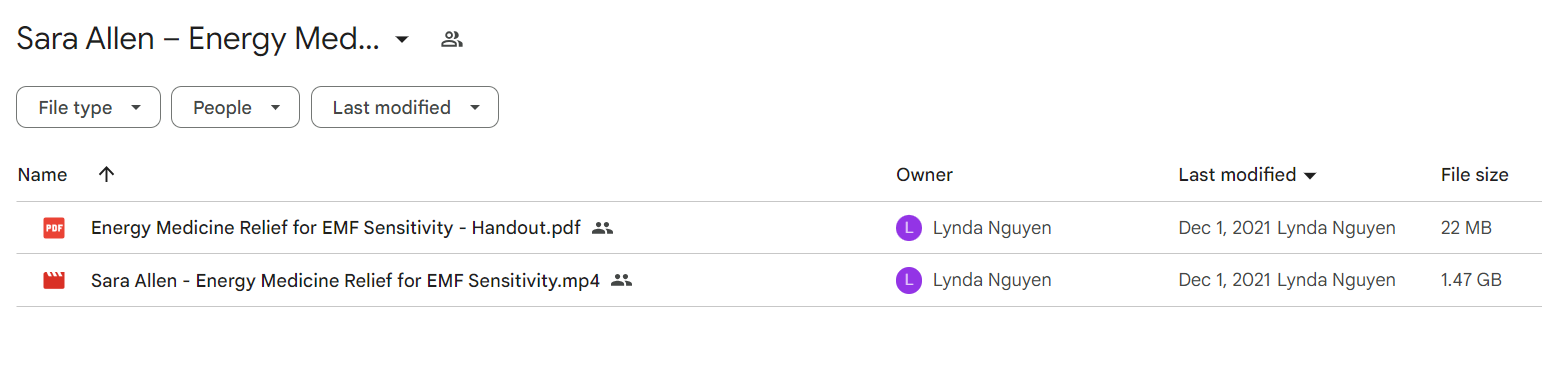Select the 1.47 GB file size cell
Image resolution: width=1542 pixels, height=370 pixels.
click(1471, 280)
